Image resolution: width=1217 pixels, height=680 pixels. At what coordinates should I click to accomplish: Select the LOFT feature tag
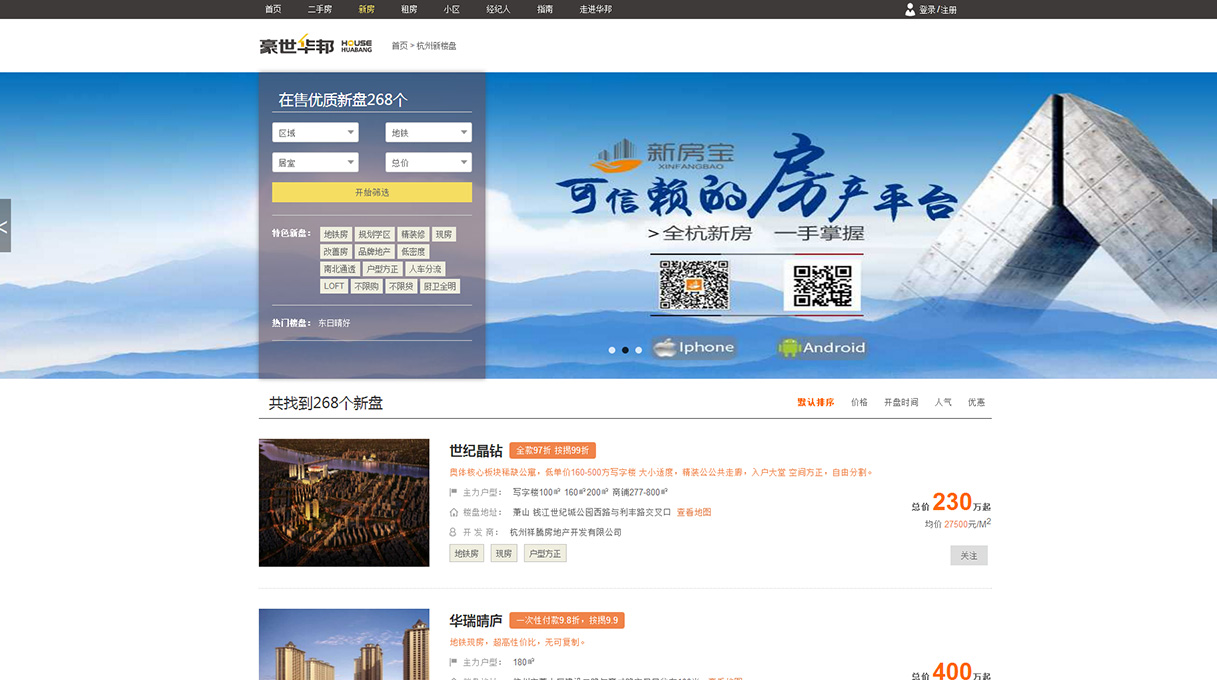click(334, 286)
